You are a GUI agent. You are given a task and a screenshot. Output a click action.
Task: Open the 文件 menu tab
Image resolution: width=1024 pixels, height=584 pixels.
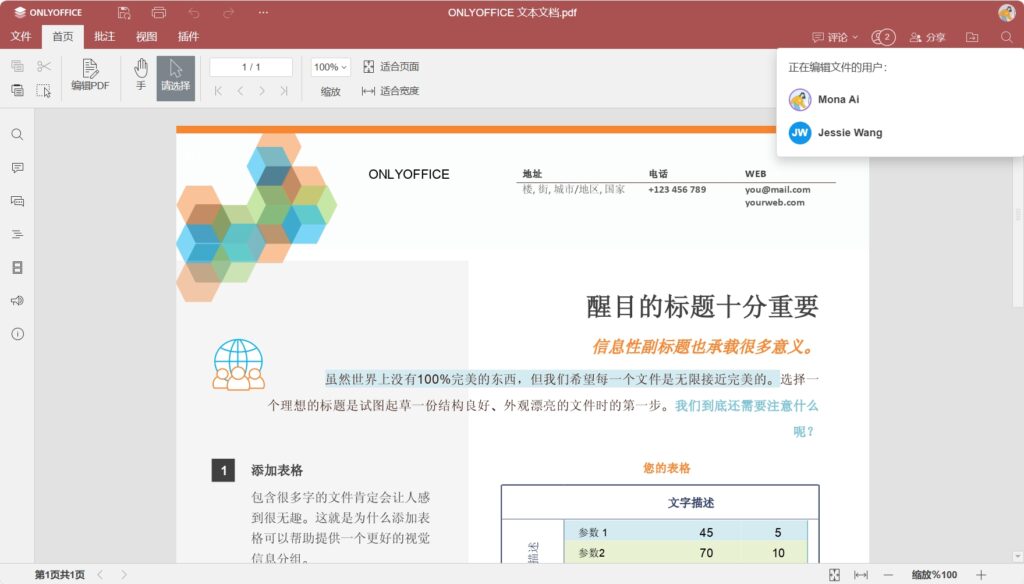[21, 37]
